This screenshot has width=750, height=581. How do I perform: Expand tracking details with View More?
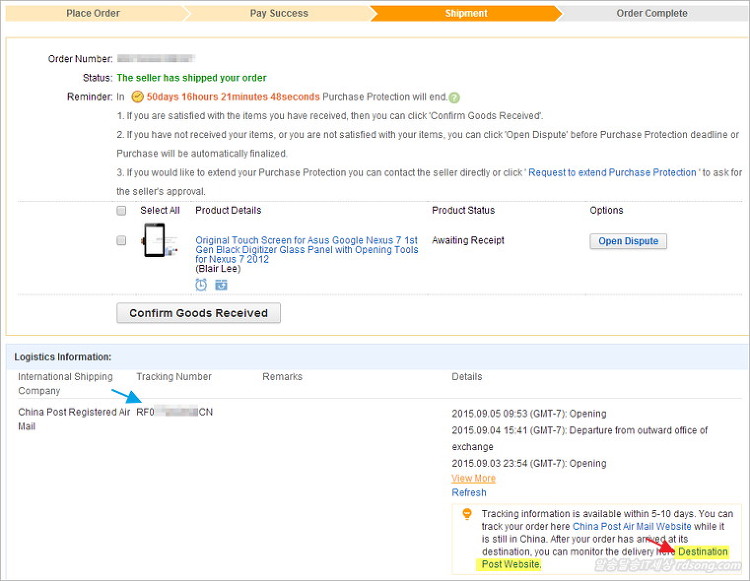pyautogui.click(x=473, y=479)
